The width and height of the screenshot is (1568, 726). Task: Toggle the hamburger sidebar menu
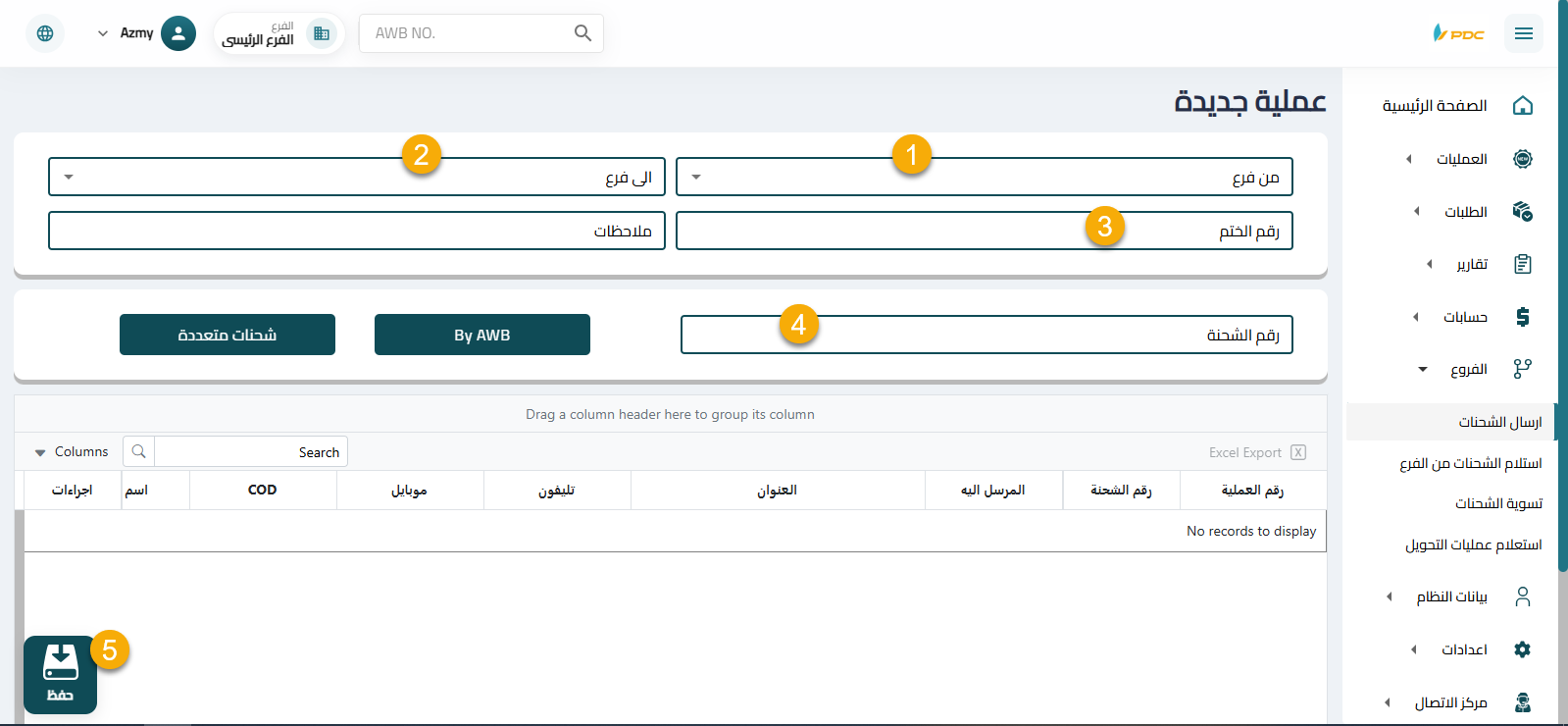tap(1523, 33)
